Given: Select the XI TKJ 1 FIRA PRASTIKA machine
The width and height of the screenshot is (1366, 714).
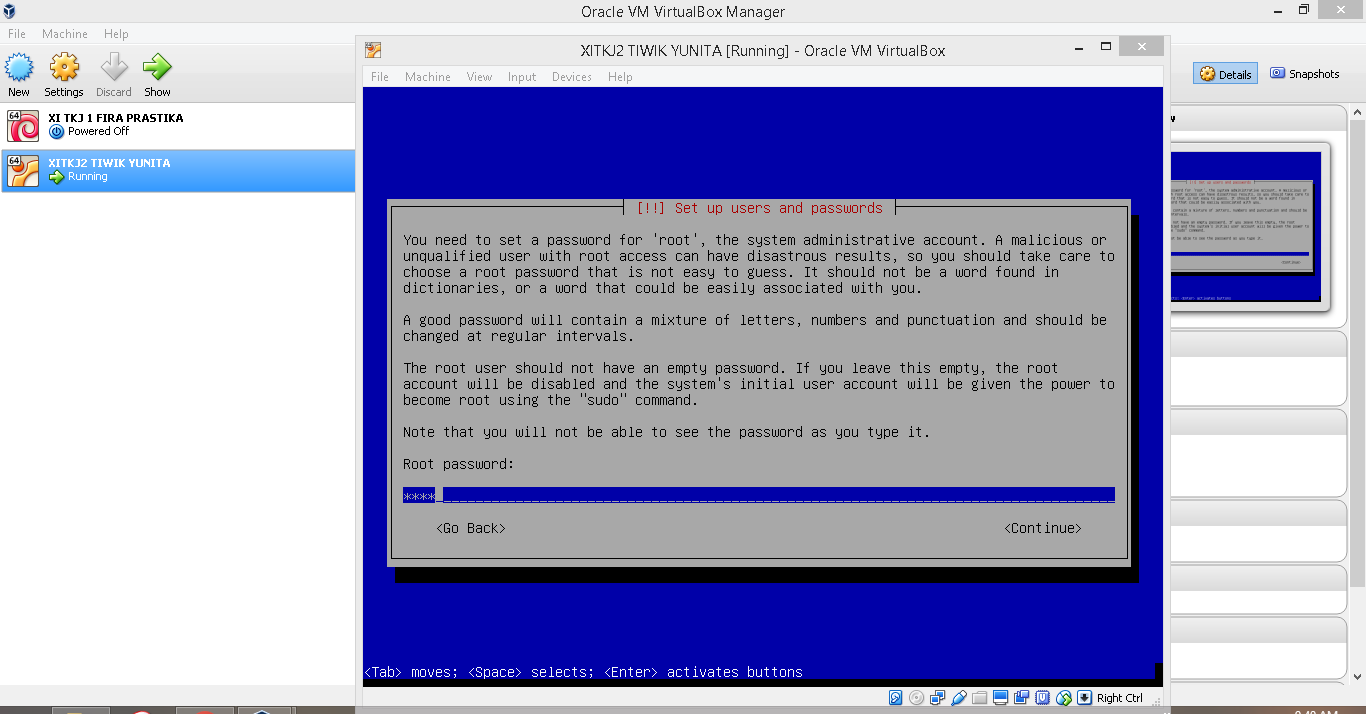Looking at the screenshot, I should tap(178, 125).
